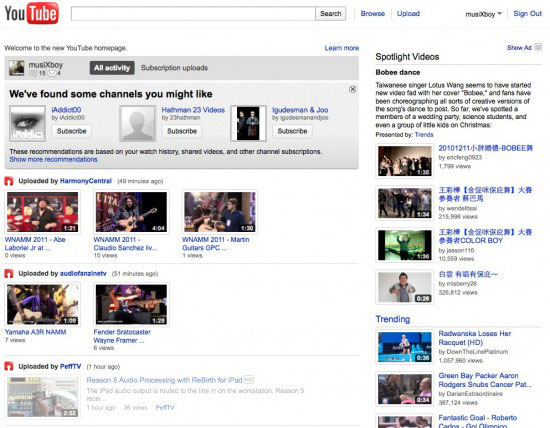The width and height of the screenshot is (550, 428).
Task: Open musiXboy's avatar in activity bar
Action: (16, 68)
